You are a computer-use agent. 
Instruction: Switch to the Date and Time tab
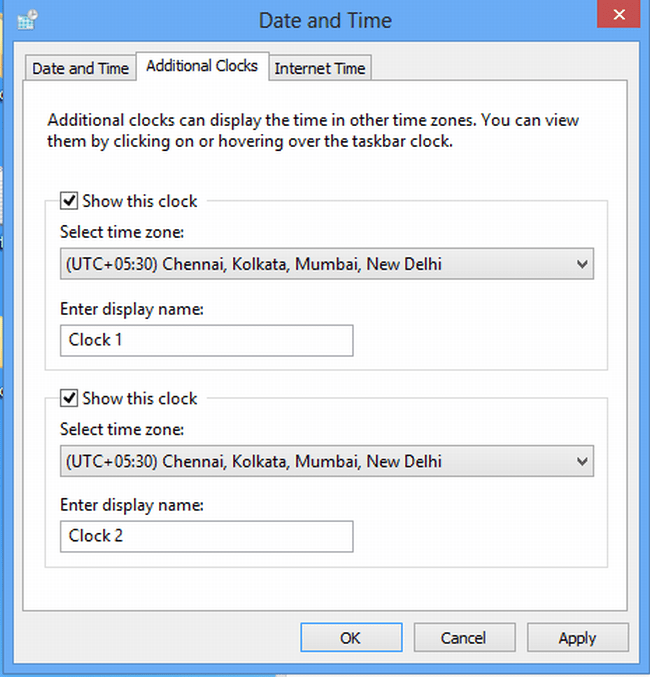tap(80, 68)
